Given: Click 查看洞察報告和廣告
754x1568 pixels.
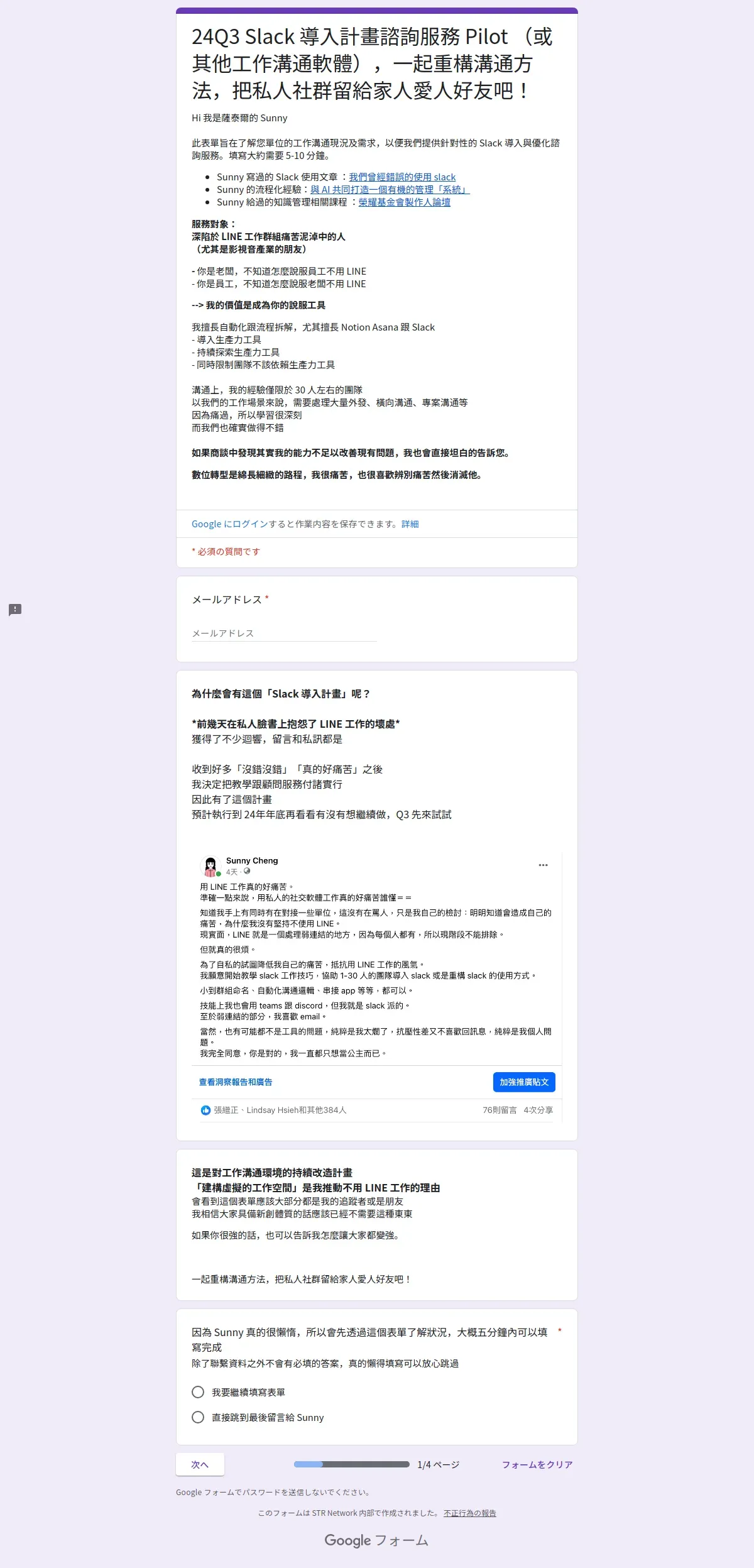Looking at the screenshot, I should pyautogui.click(x=236, y=1082).
